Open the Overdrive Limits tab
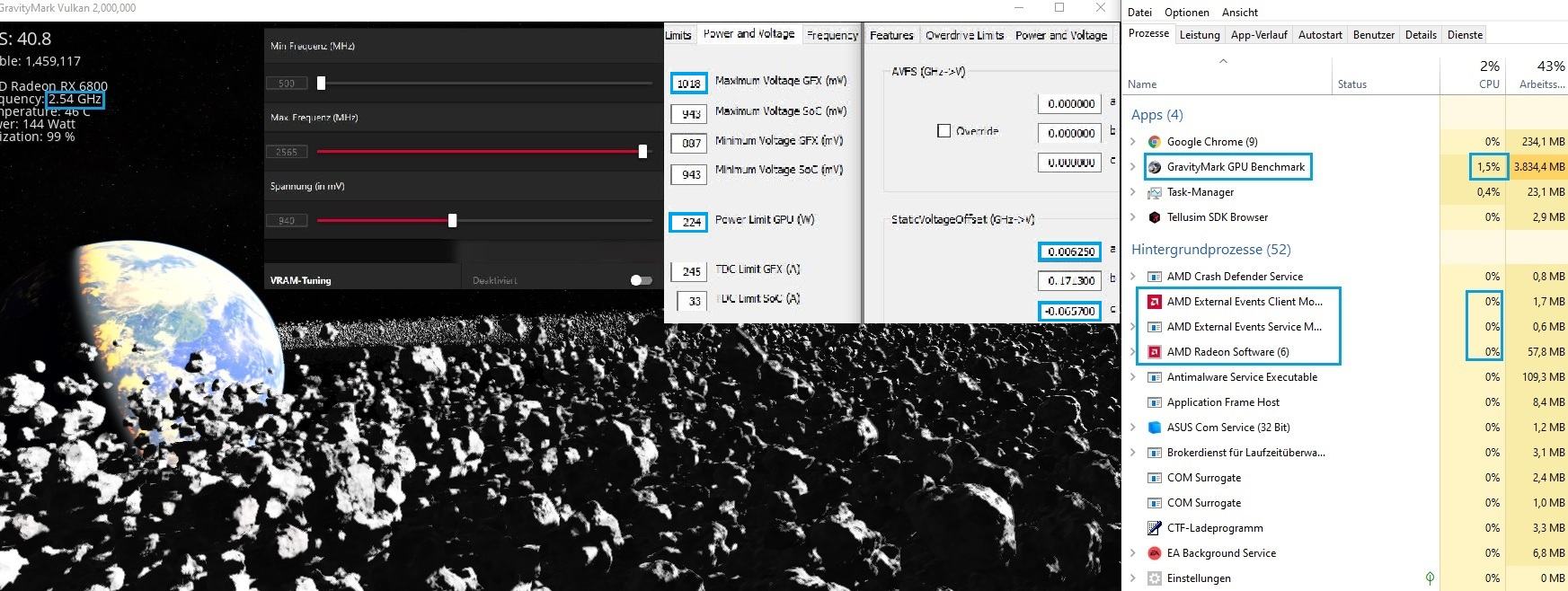This screenshot has height=591, width=1568. (x=965, y=35)
